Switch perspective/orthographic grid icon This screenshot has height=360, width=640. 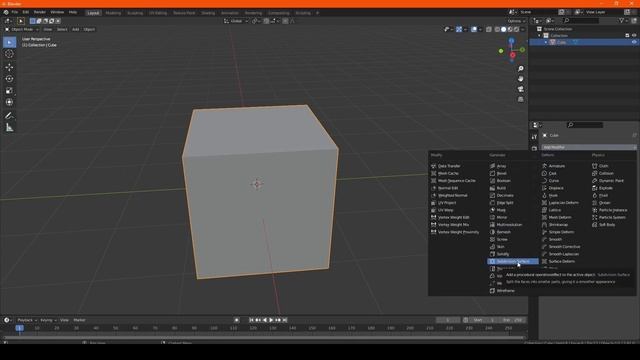[x=520, y=99]
